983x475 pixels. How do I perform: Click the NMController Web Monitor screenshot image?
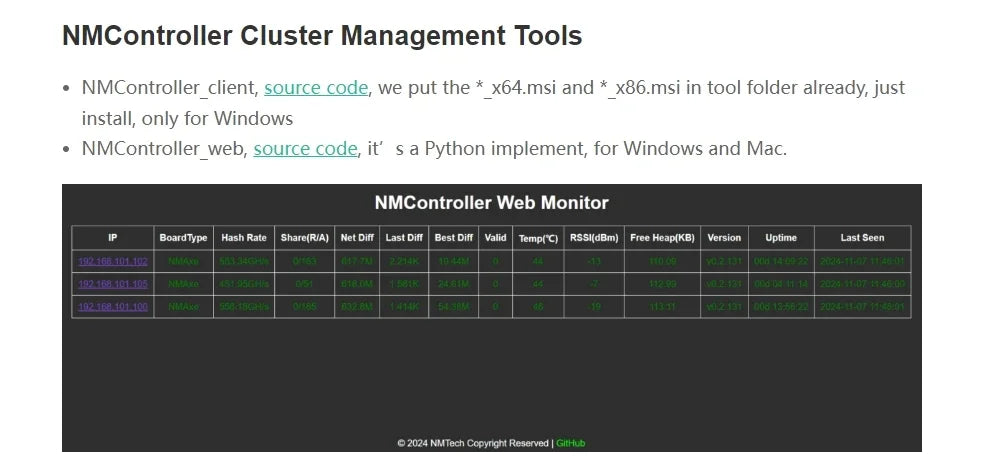[492, 318]
